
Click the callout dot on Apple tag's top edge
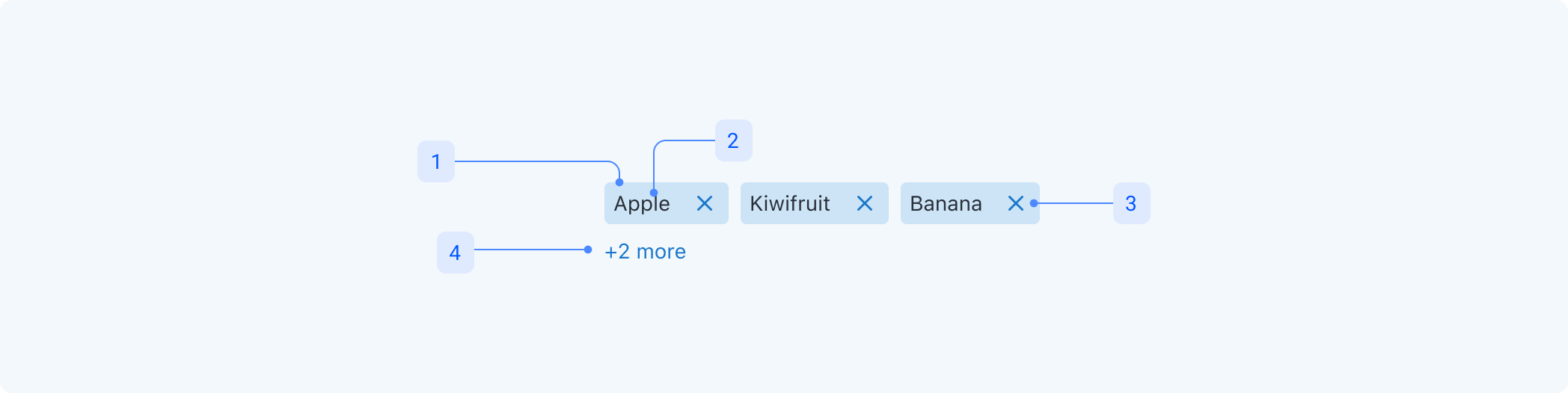coord(619,182)
